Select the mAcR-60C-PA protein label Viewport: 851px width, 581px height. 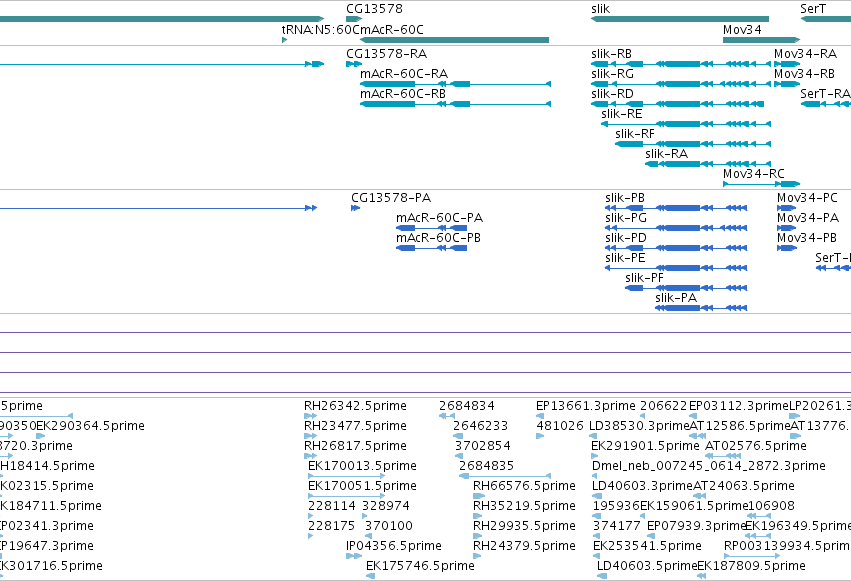[x=439, y=218]
